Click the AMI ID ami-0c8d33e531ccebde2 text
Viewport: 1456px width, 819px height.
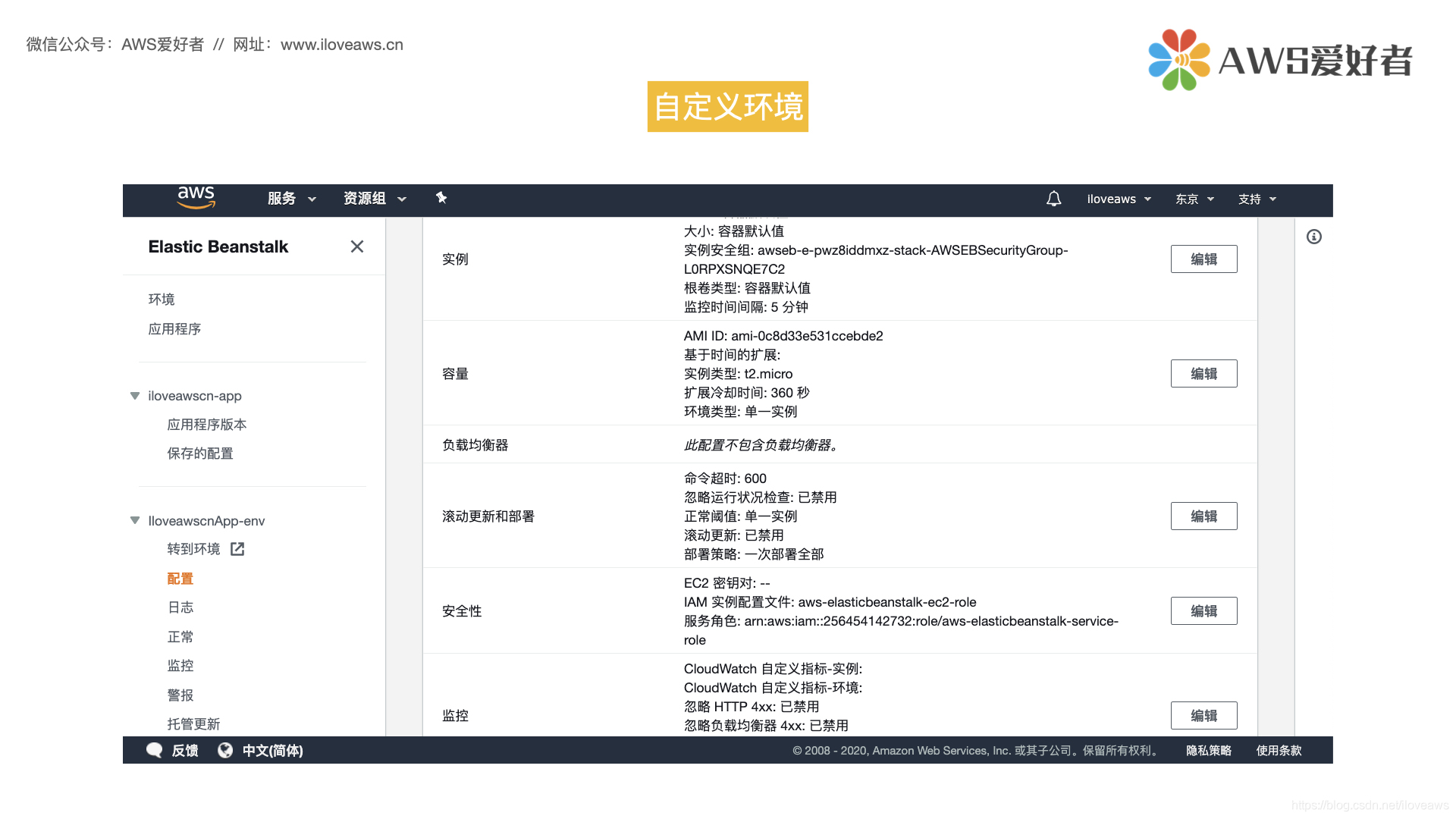(783, 336)
